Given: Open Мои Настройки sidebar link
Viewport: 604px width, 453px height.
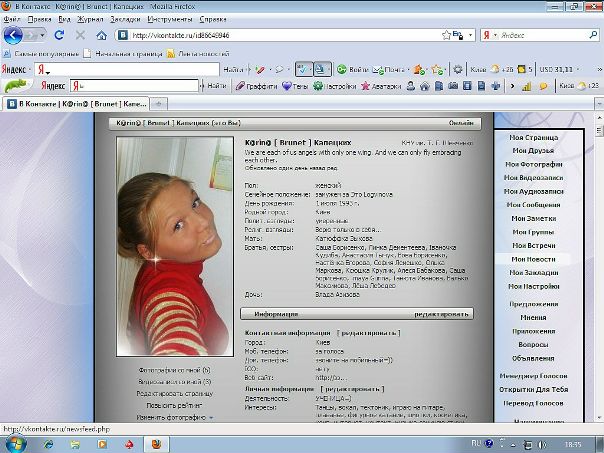Looking at the screenshot, I should point(534,287).
